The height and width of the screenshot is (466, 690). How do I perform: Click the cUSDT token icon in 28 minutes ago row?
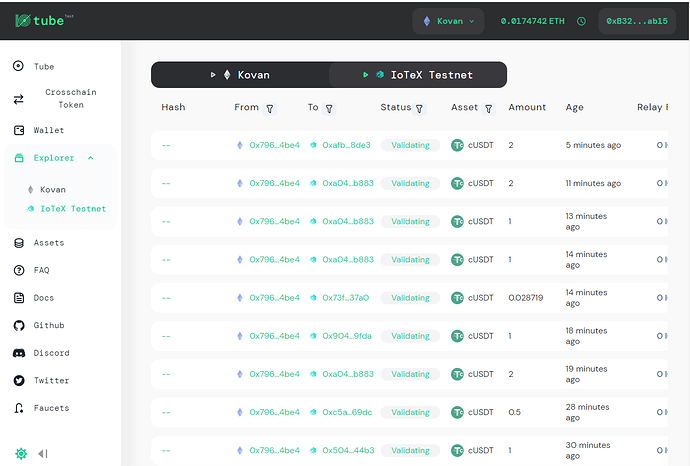coord(458,412)
